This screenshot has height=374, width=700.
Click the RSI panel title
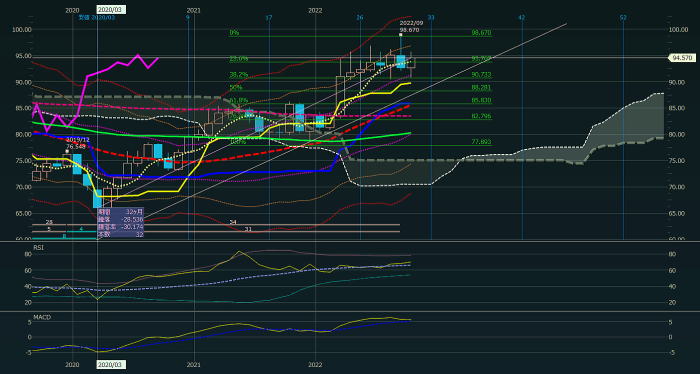click(x=38, y=246)
